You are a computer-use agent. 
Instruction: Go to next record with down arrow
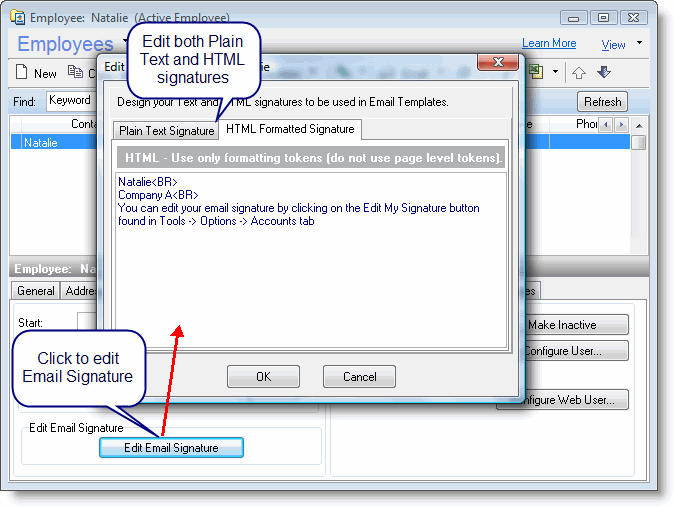(x=604, y=72)
